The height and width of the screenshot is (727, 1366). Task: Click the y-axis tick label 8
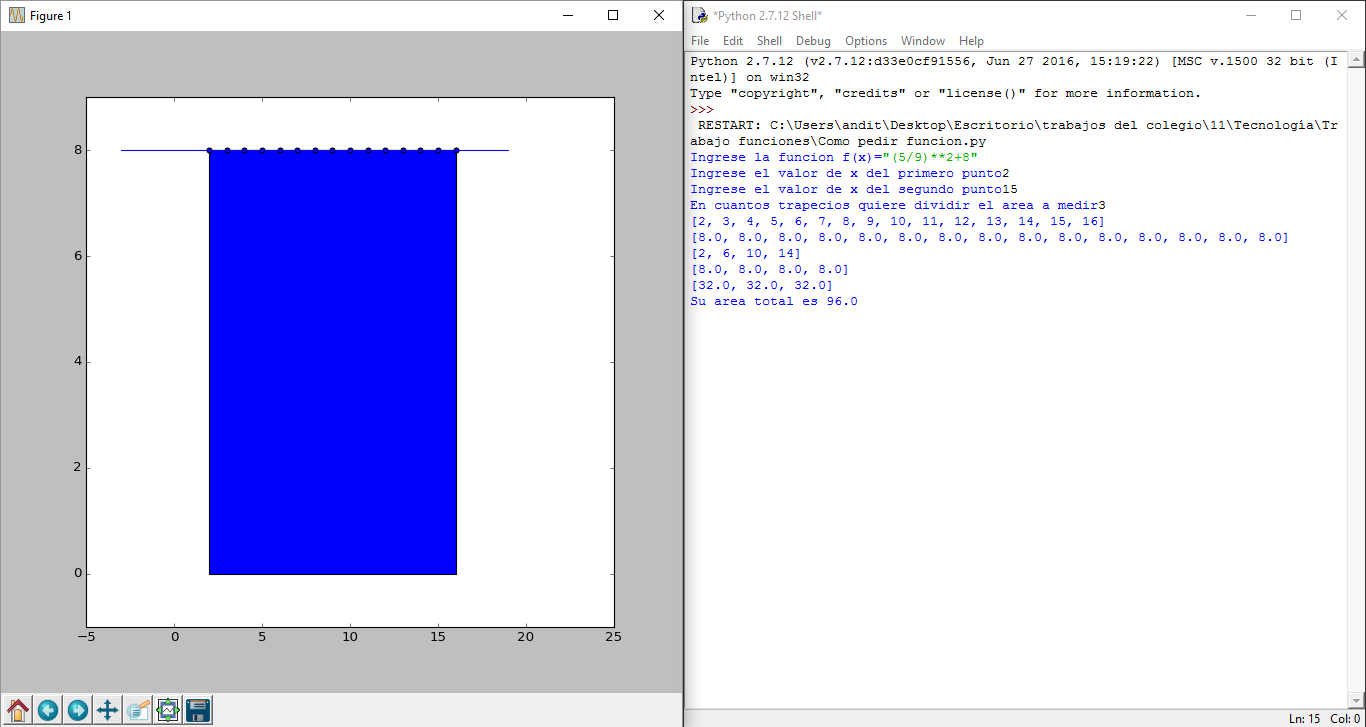(x=76, y=150)
